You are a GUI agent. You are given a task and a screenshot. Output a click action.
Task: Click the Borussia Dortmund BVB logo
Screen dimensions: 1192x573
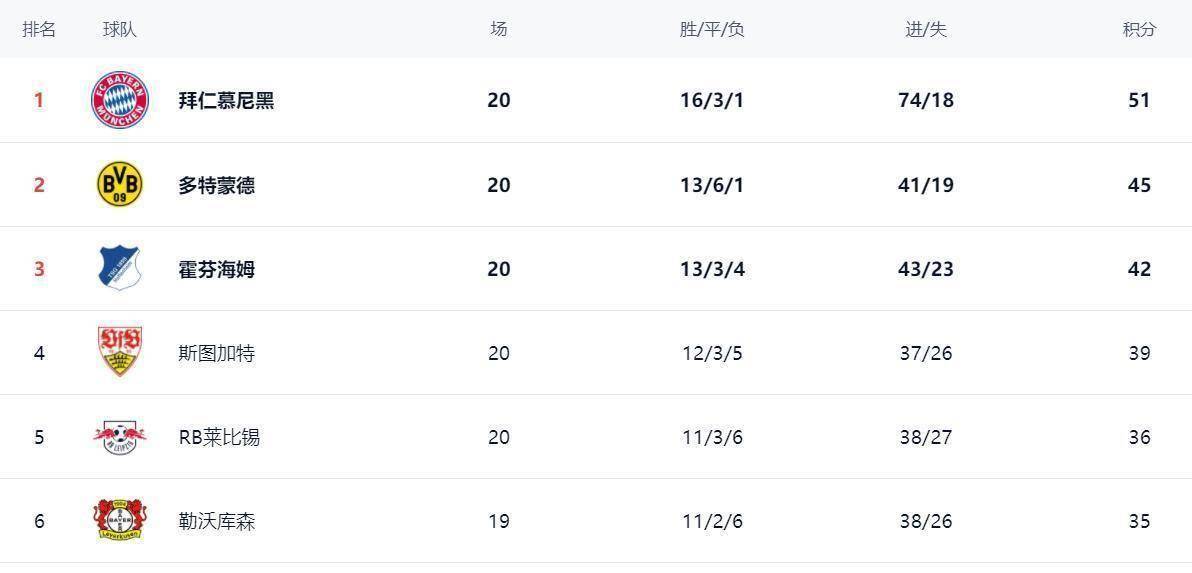(120, 185)
